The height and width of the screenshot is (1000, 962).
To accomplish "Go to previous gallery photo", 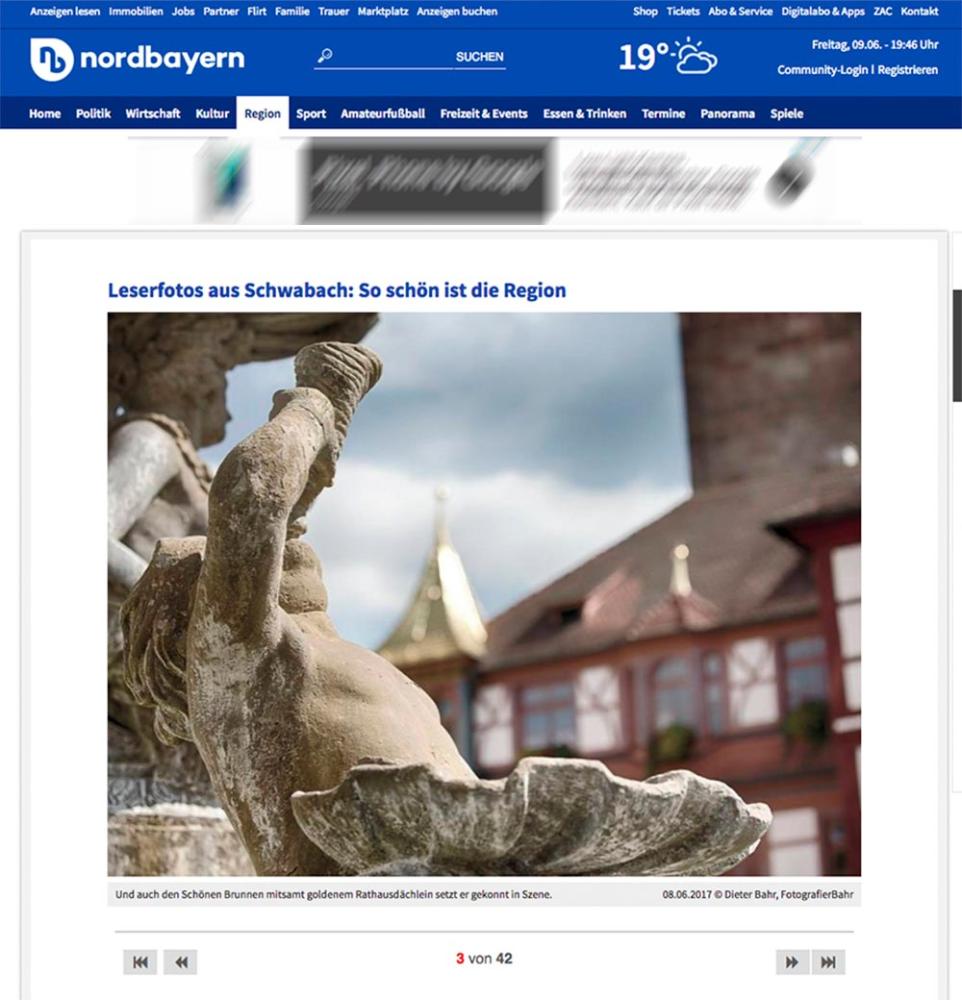I will [181, 962].
